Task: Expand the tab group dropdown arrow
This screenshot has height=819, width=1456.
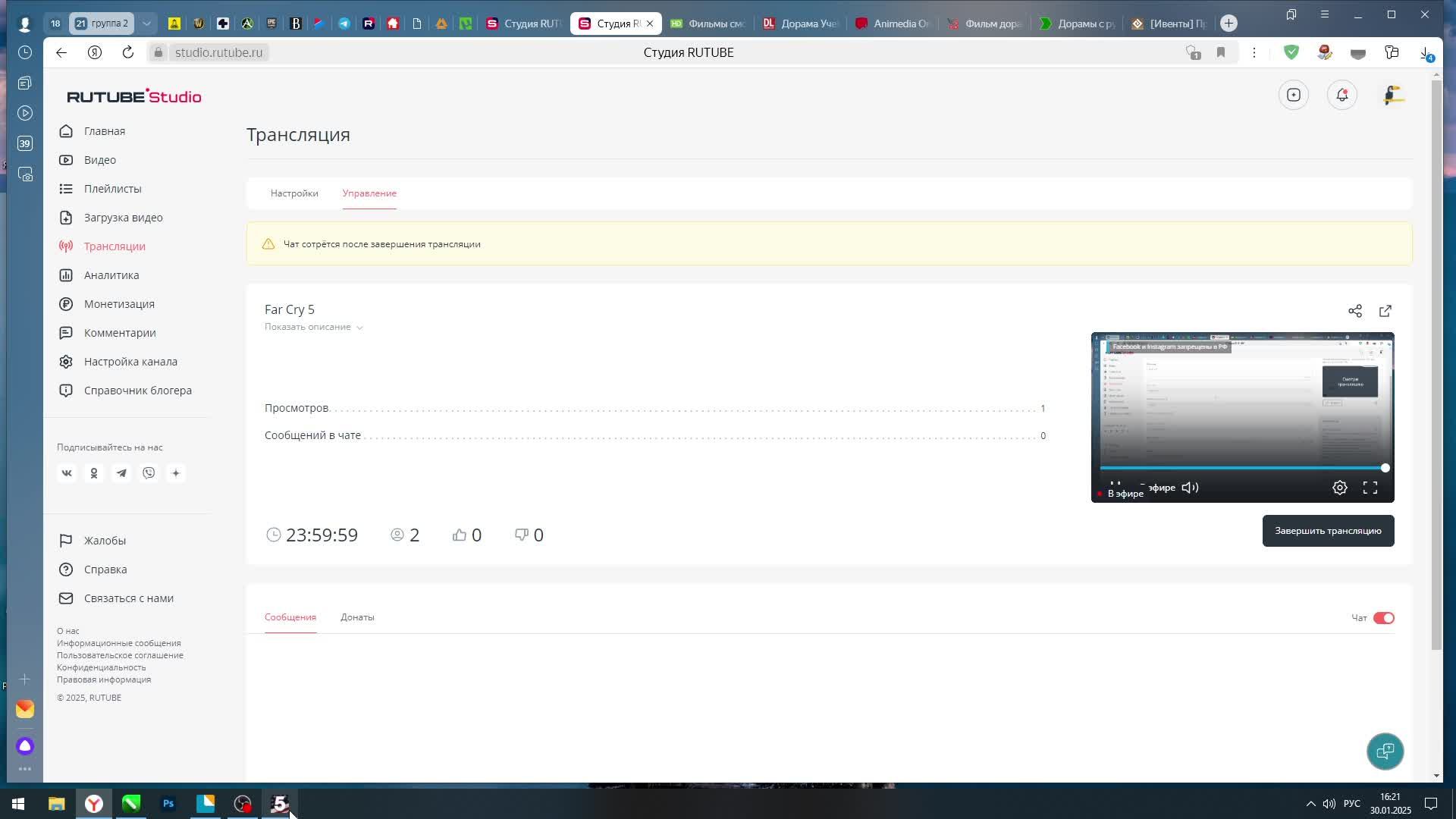Action: point(147,24)
